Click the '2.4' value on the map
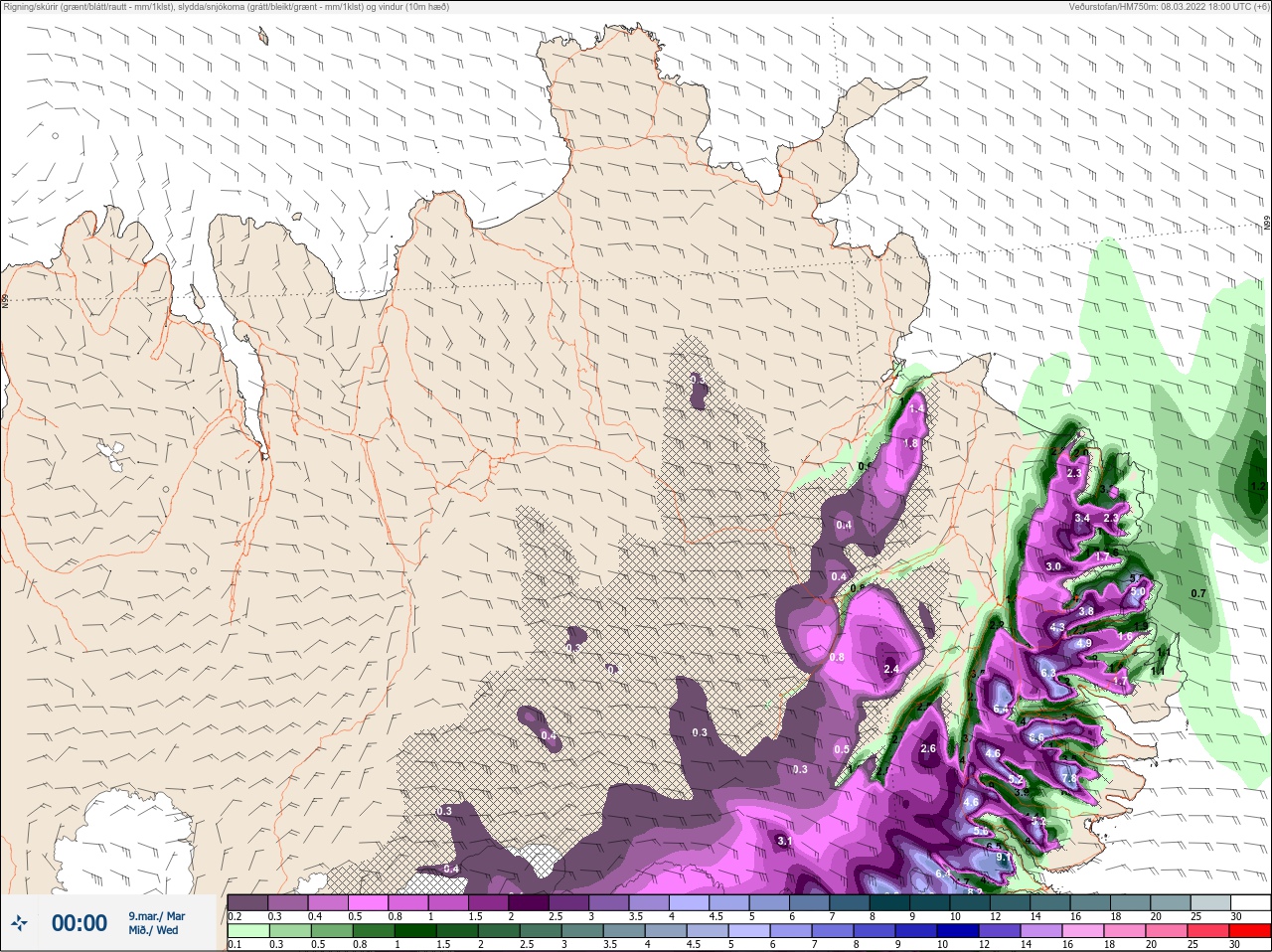 (x=891, y=669)
